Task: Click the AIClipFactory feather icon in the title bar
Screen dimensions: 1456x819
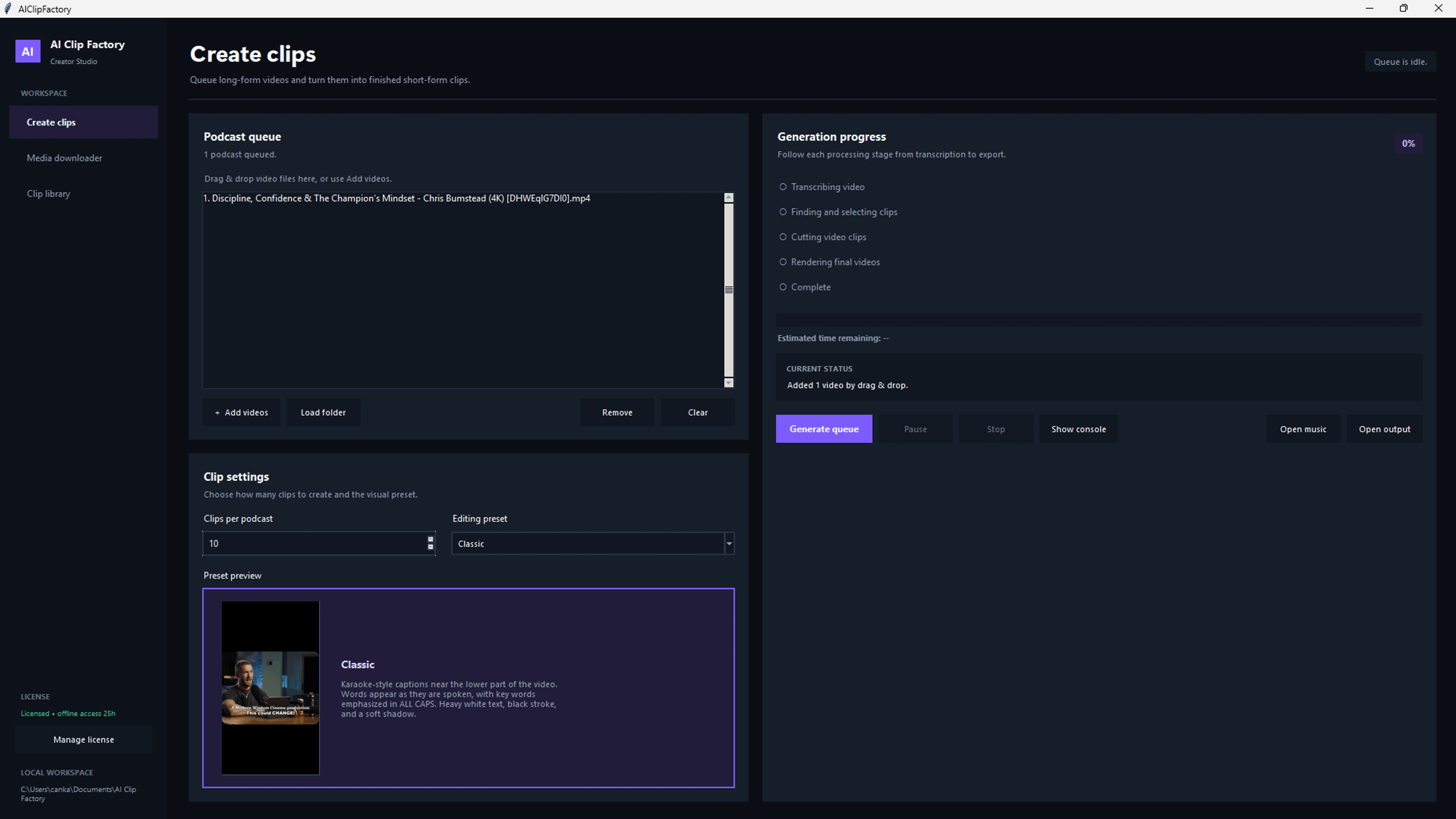Action: pyautogui.click(x=8, y=9)
